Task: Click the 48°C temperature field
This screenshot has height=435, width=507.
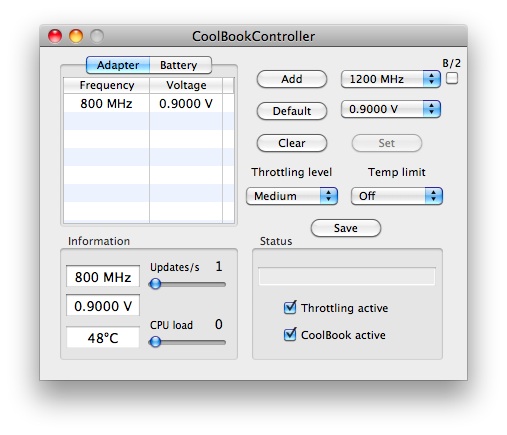Action: click(x=103, y=338)
